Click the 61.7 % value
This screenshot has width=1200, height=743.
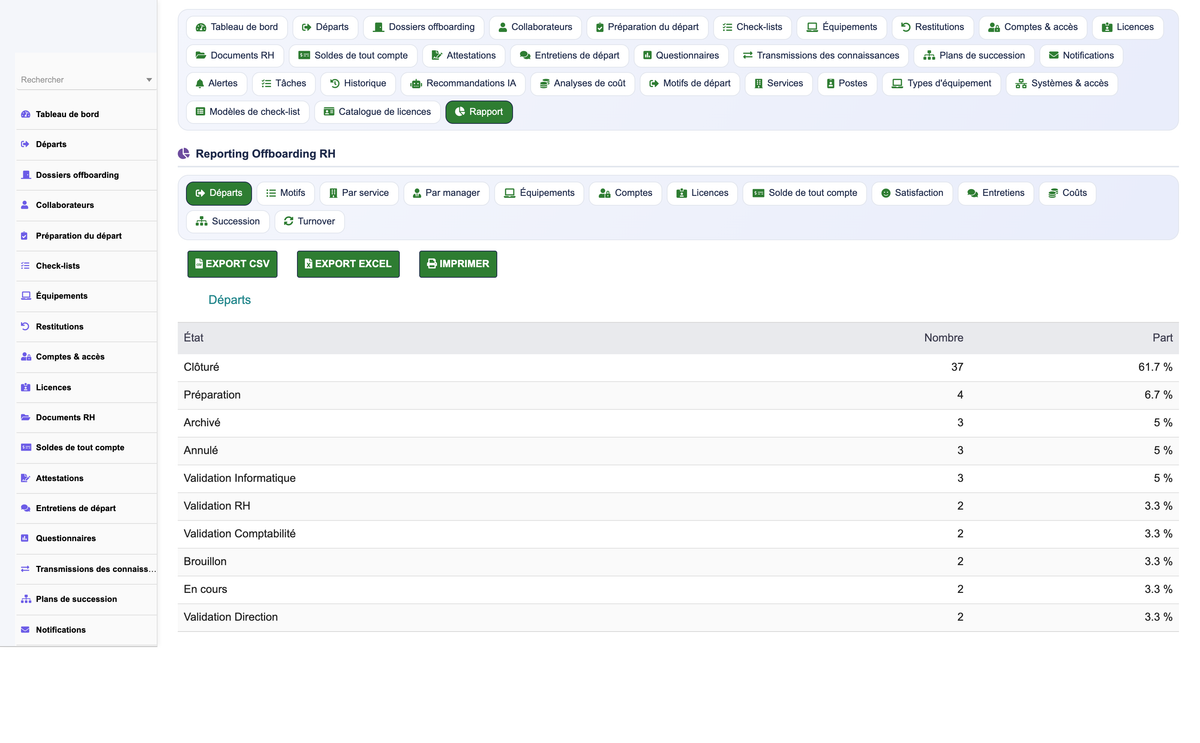pos(1155,367)
